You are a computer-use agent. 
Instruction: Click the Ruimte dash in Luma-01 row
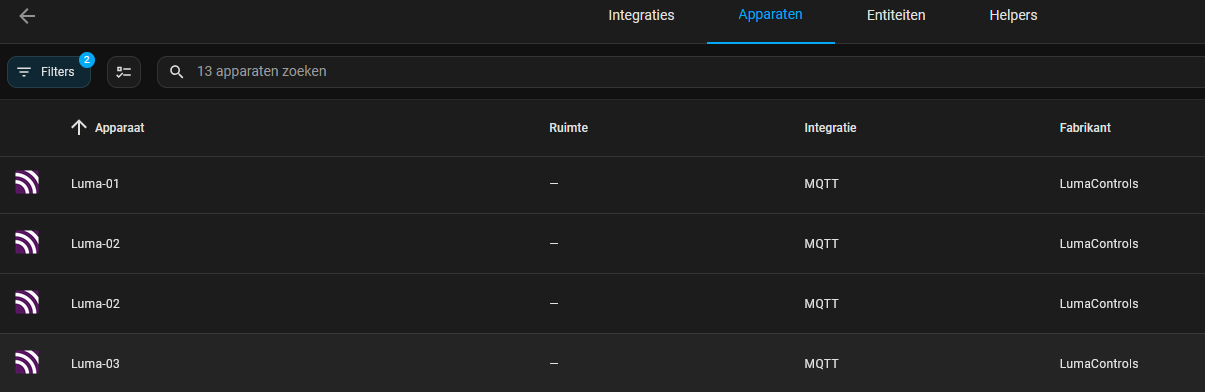pos(554,184)
